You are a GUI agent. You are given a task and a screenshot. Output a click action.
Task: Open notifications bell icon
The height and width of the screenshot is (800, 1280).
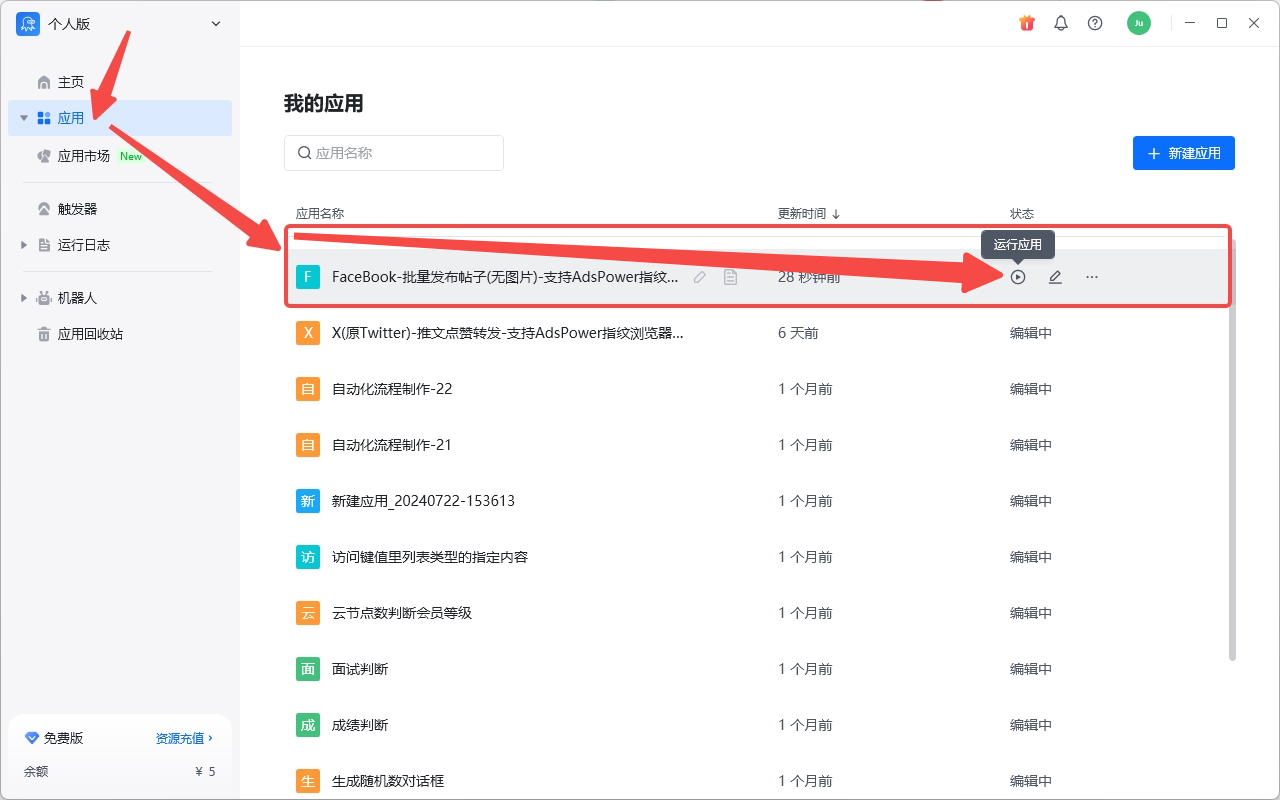click(x=1061, y=23)
